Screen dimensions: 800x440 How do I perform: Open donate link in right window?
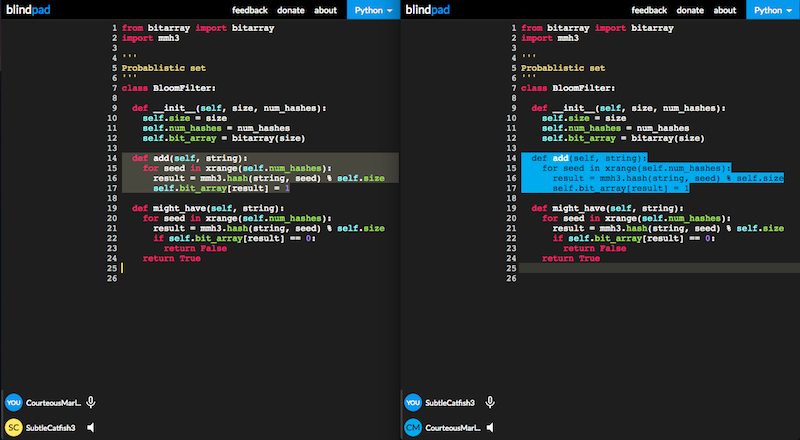[690, 10]
